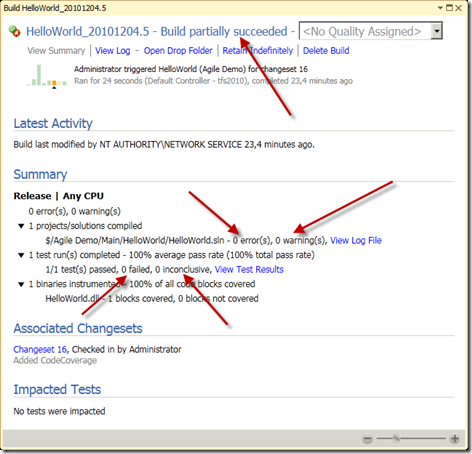Select the View Summary tab
The width and height of the screenshot is (472, 454).
(x=56, y=51)
